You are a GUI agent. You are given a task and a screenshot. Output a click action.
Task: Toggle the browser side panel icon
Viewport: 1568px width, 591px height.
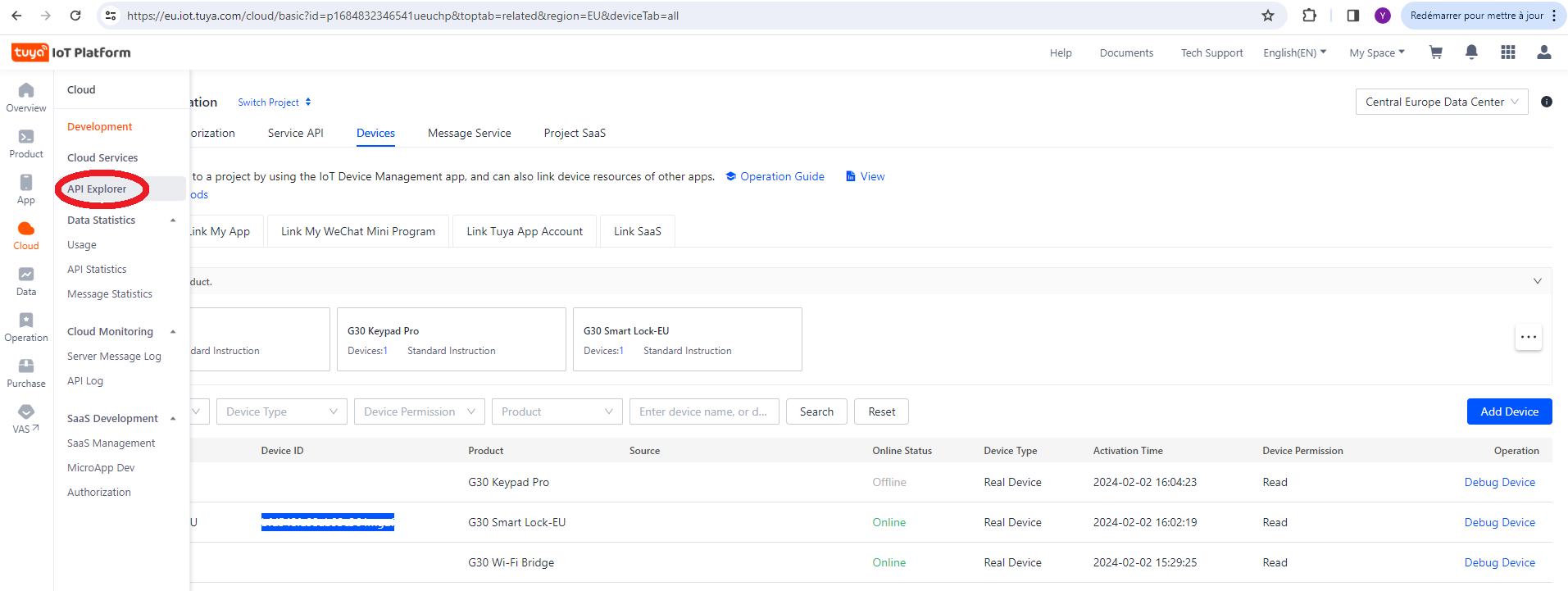coord(1353,16)
